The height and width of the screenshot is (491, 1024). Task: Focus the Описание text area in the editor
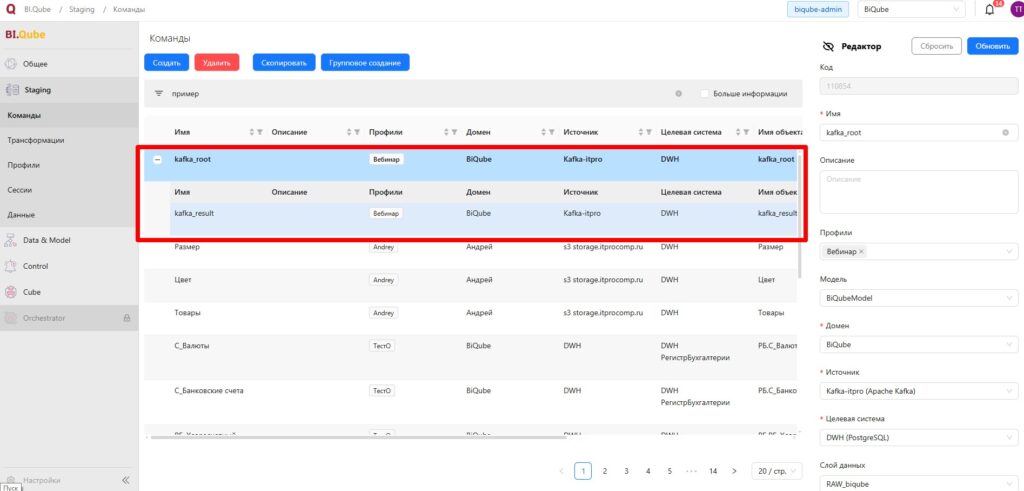point(919,192)
